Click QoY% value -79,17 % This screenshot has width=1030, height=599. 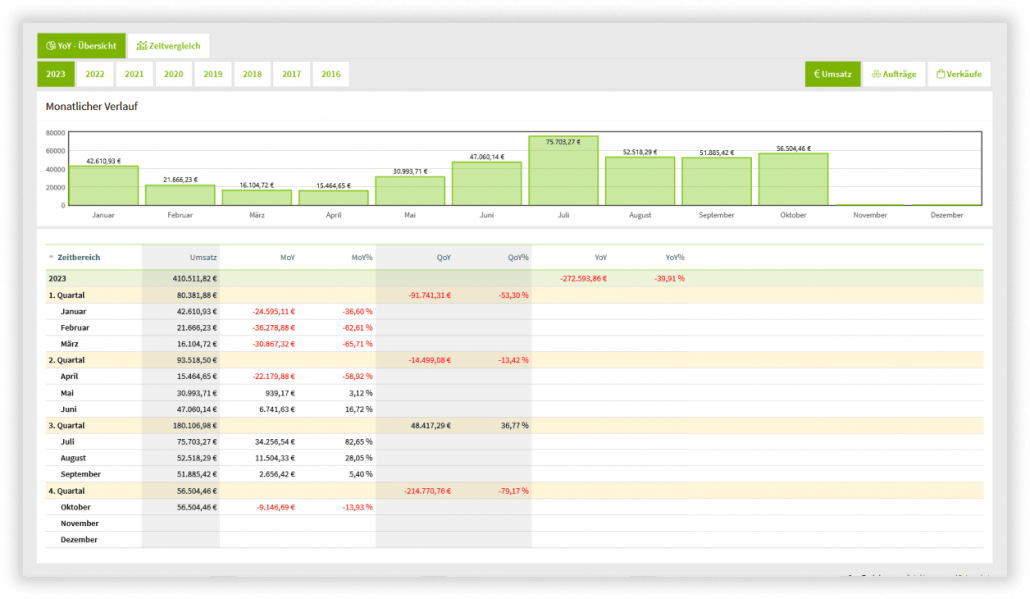pyautogui.click(x=513, y=491)
